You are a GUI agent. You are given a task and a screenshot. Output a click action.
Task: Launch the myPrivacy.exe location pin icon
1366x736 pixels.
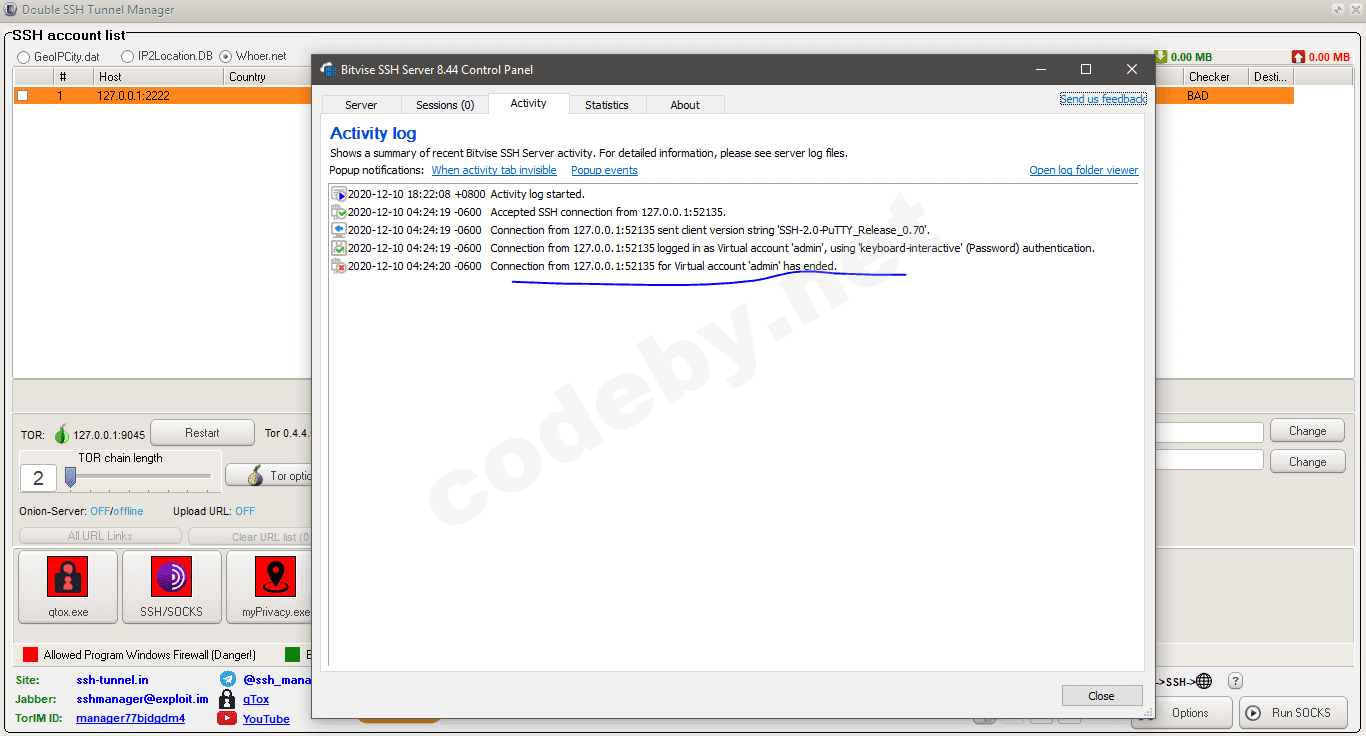(275, 577)
